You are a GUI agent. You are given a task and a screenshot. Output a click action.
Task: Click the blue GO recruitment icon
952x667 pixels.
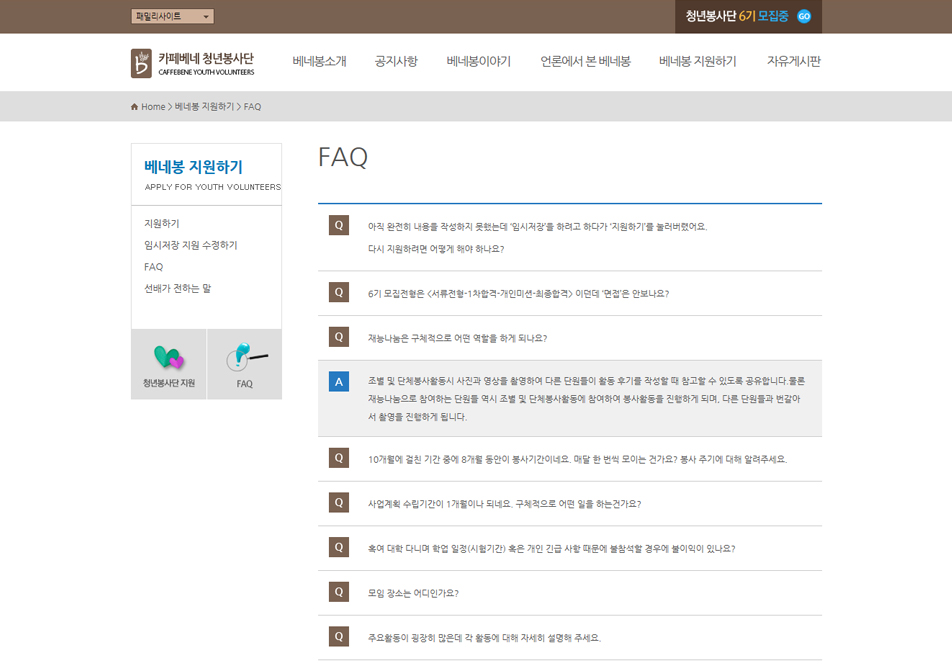coord(803,16)
